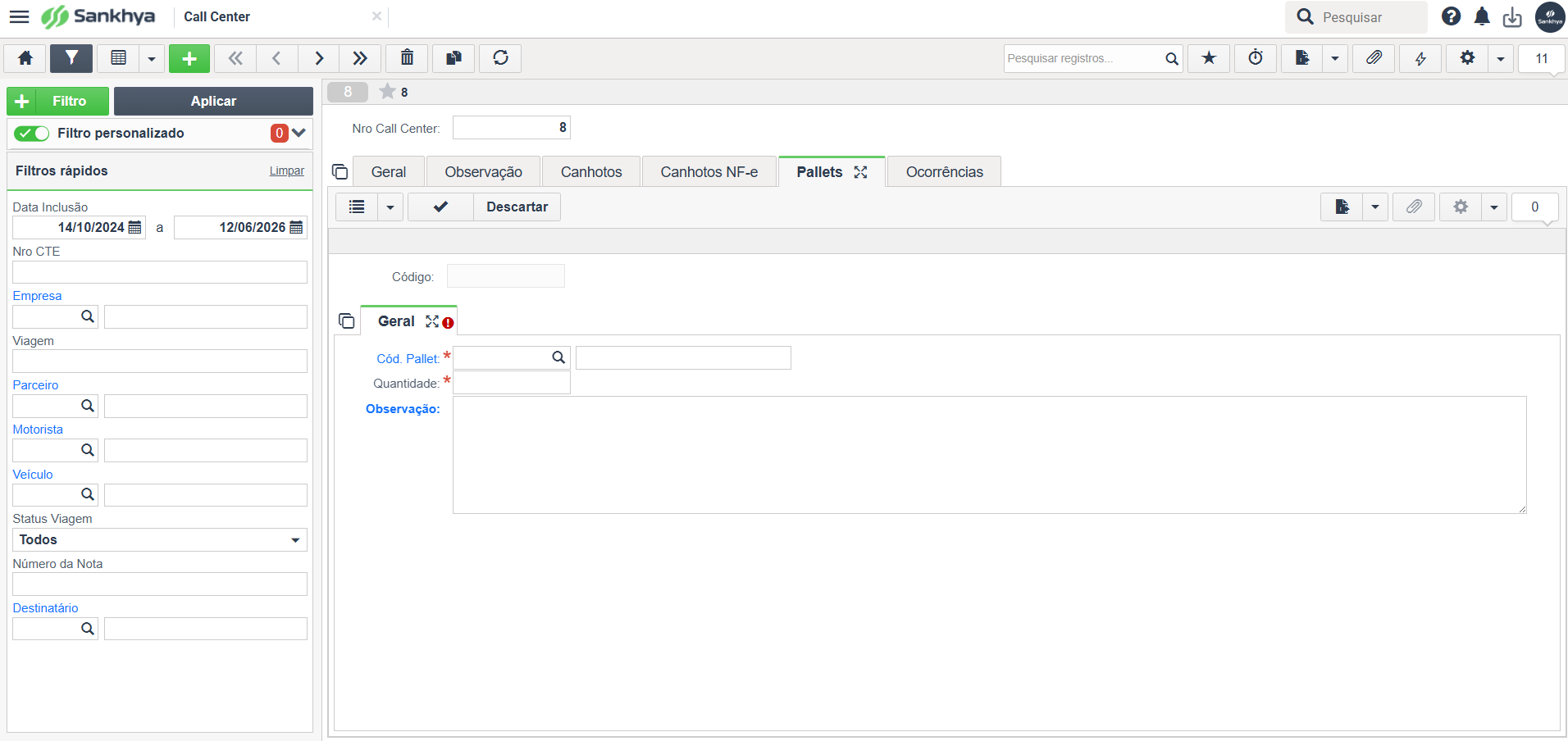
Task: Open Motorista lookup search icon
Action: click(x=88, y=450)
